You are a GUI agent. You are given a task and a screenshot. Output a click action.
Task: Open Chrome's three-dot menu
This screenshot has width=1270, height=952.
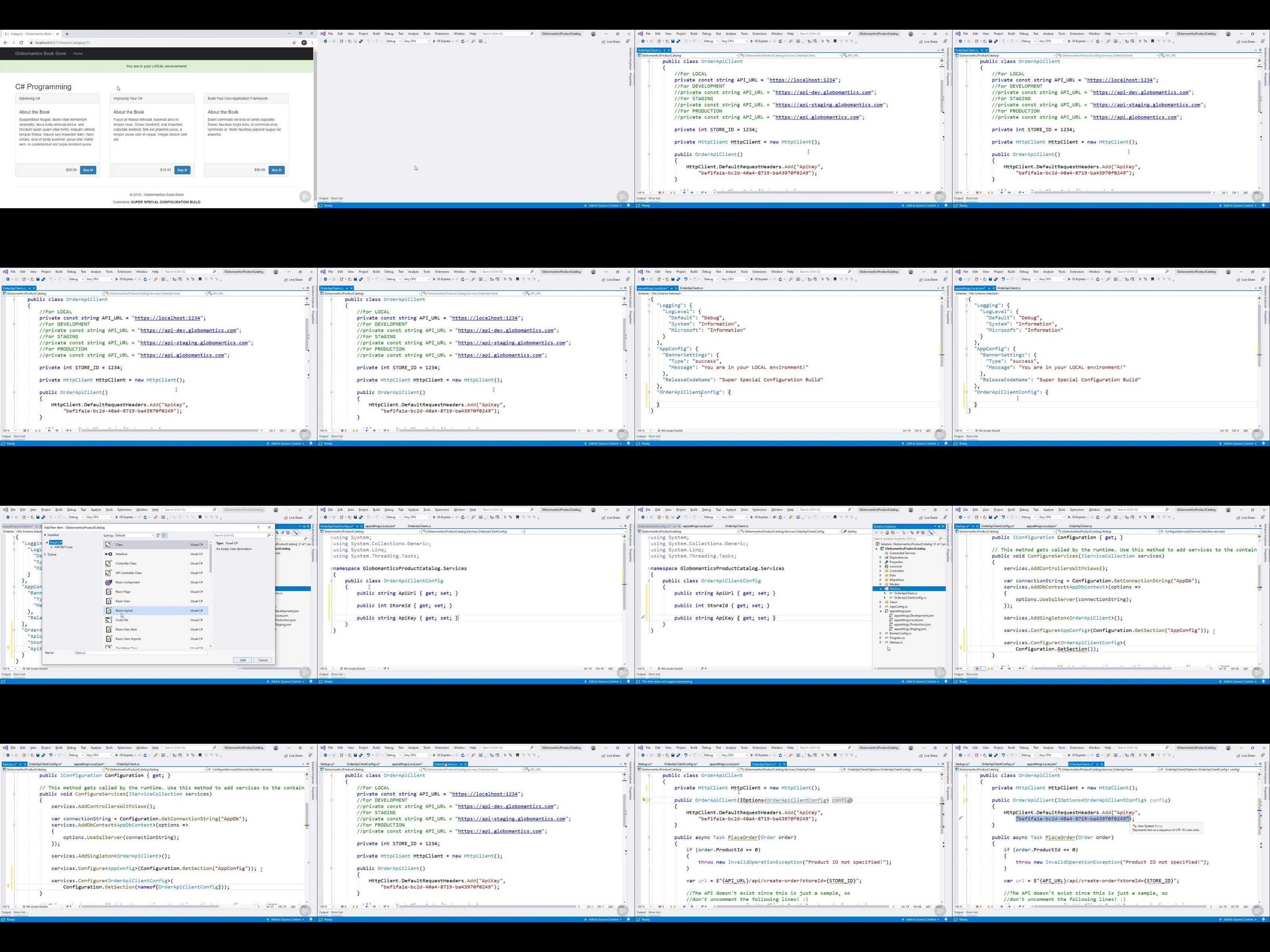tap(312, 42)
